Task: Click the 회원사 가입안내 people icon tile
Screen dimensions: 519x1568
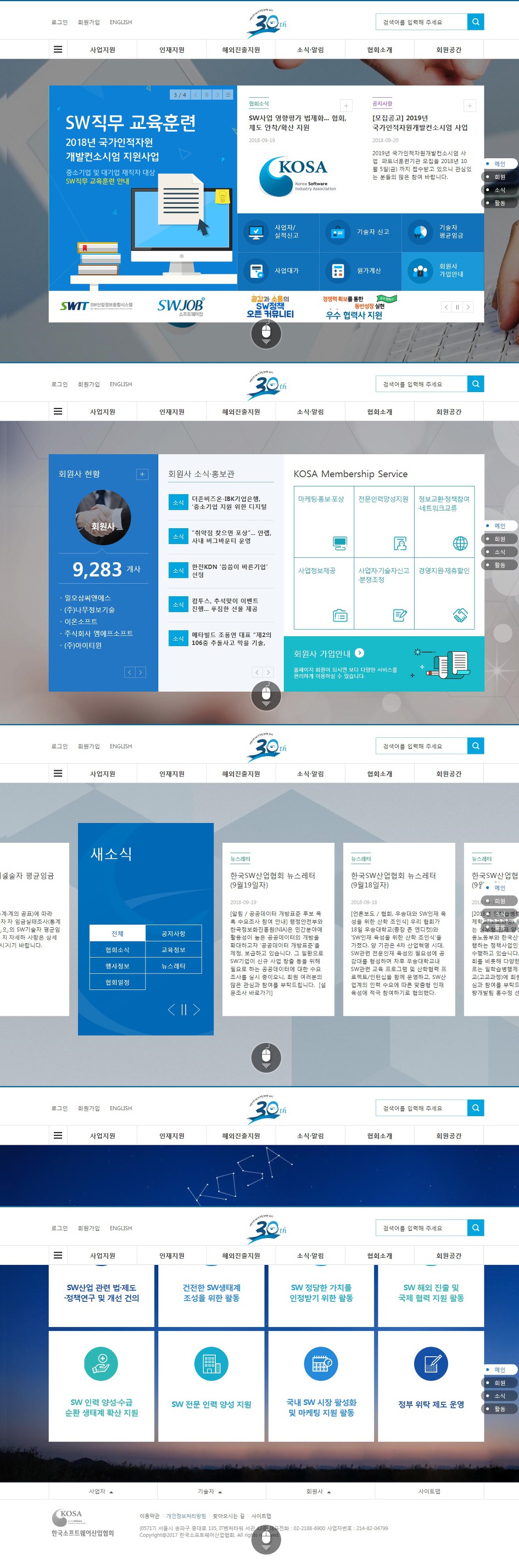Action: (443, 271)
